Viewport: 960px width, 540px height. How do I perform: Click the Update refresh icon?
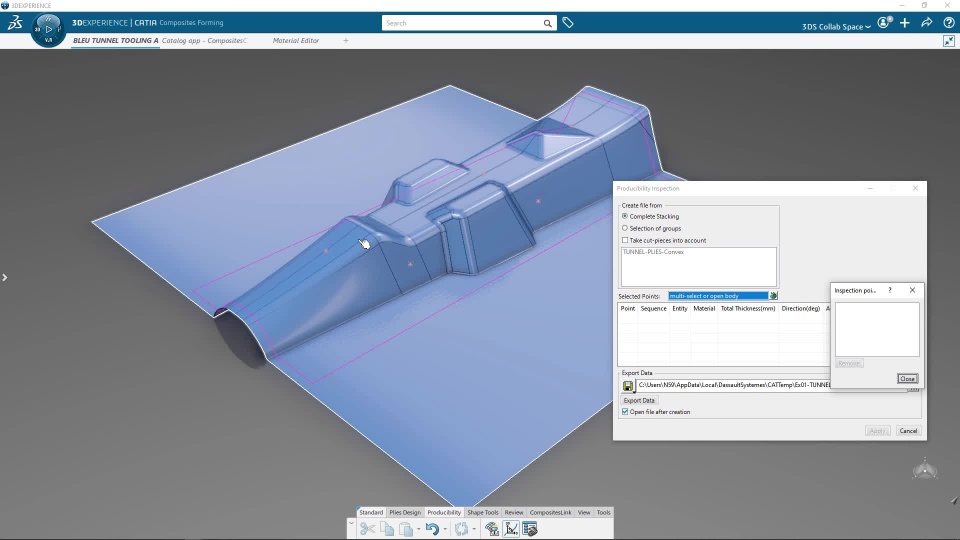[462, 529]
